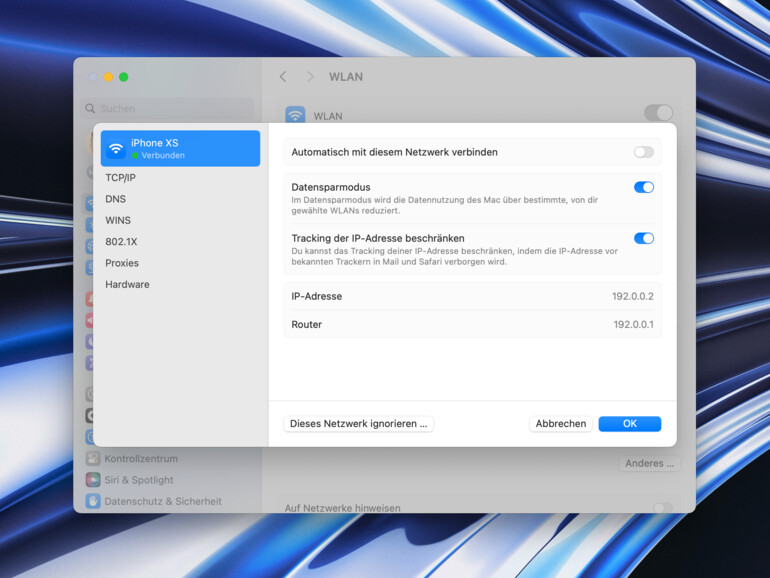Screen dimensions: 770x578
Task: Click the WLAN icon in the background settings pane
Action: pos(295,115)
